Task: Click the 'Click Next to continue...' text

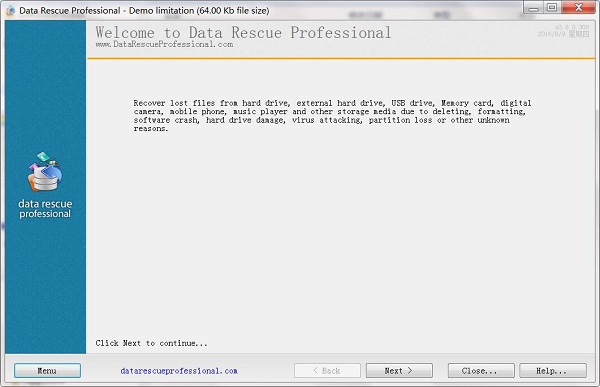Action: click(x=152, y=343)
